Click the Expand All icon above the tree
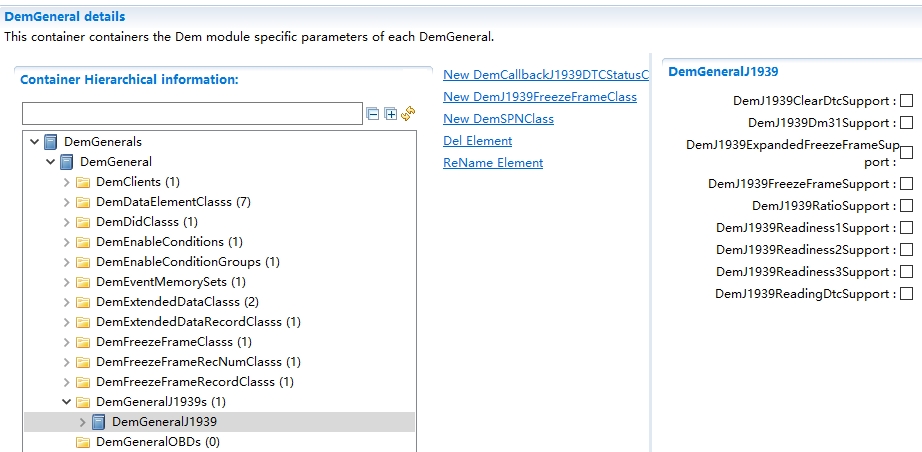Screen dimensions: 922x452 (390, 114)
